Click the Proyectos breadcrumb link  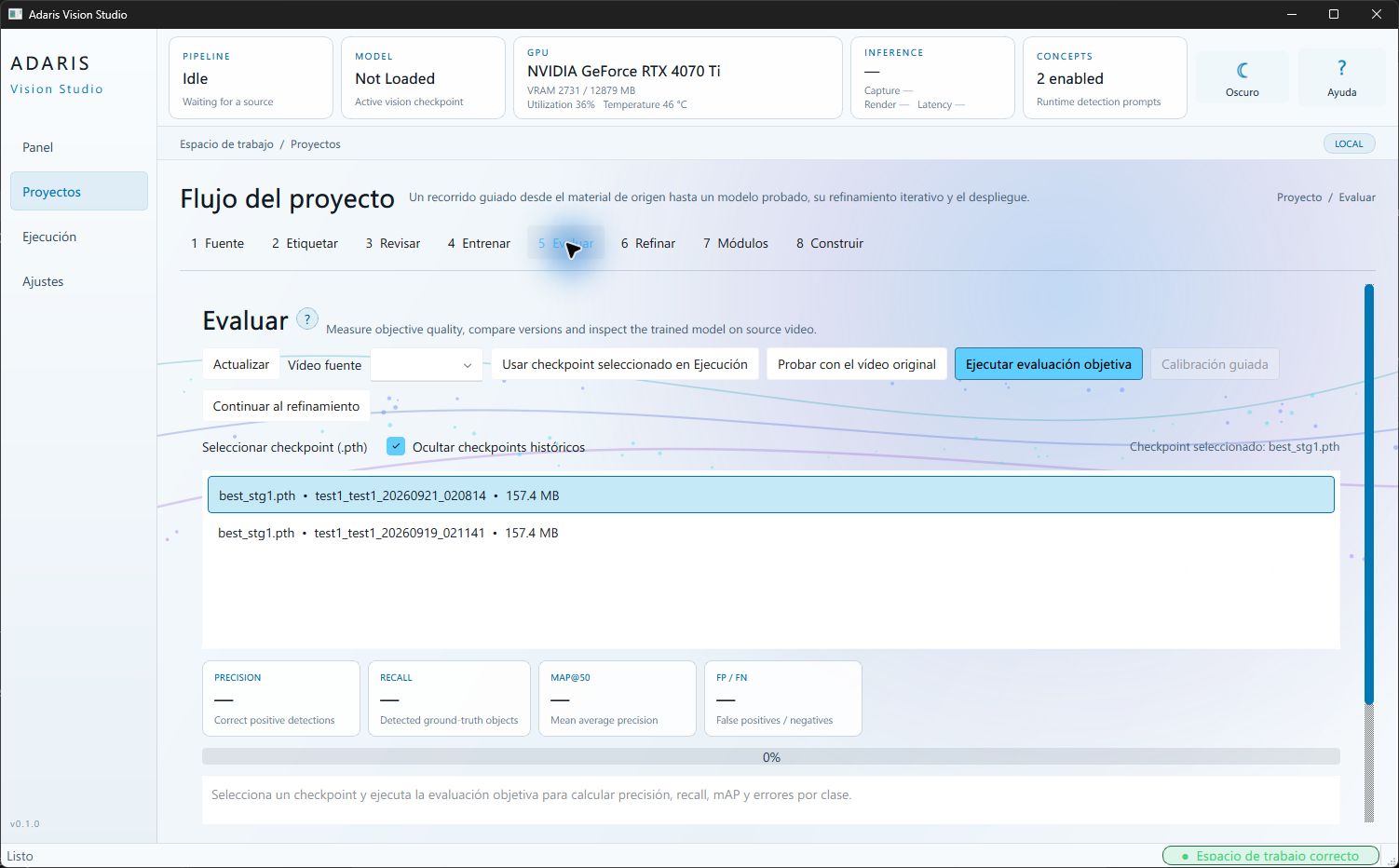[316, 144]
